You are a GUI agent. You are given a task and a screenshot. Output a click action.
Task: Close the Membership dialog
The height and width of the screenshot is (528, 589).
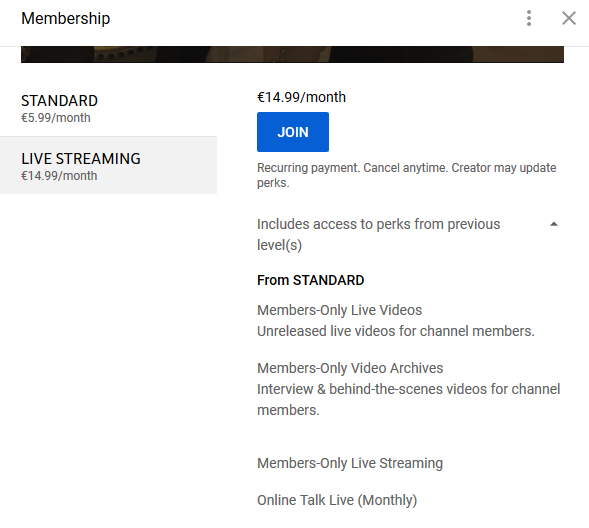pyautogui.click(x=569, y=18)
